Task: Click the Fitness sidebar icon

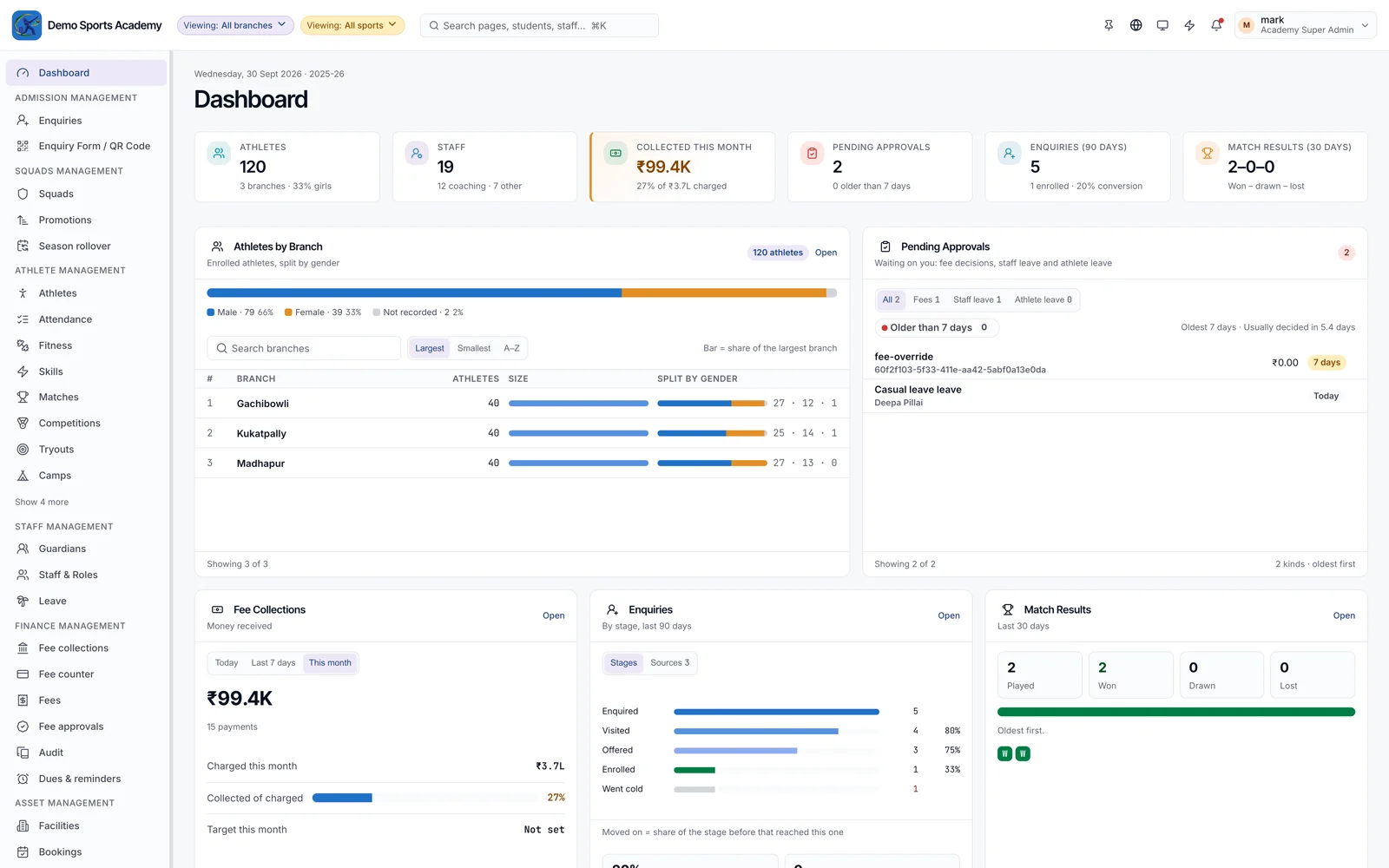Action: point(23,345)
